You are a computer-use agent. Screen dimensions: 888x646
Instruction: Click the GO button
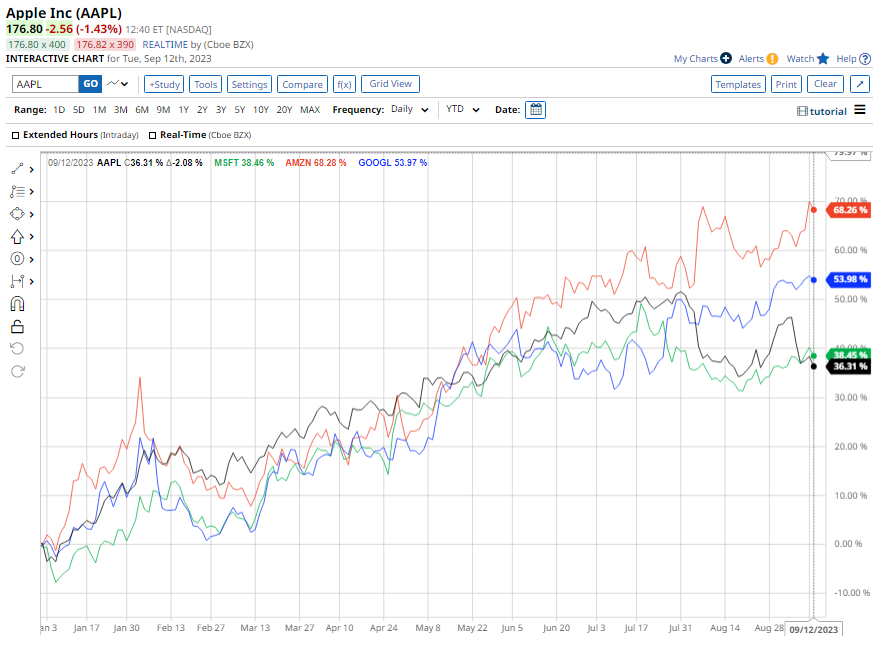pos(91,84)
